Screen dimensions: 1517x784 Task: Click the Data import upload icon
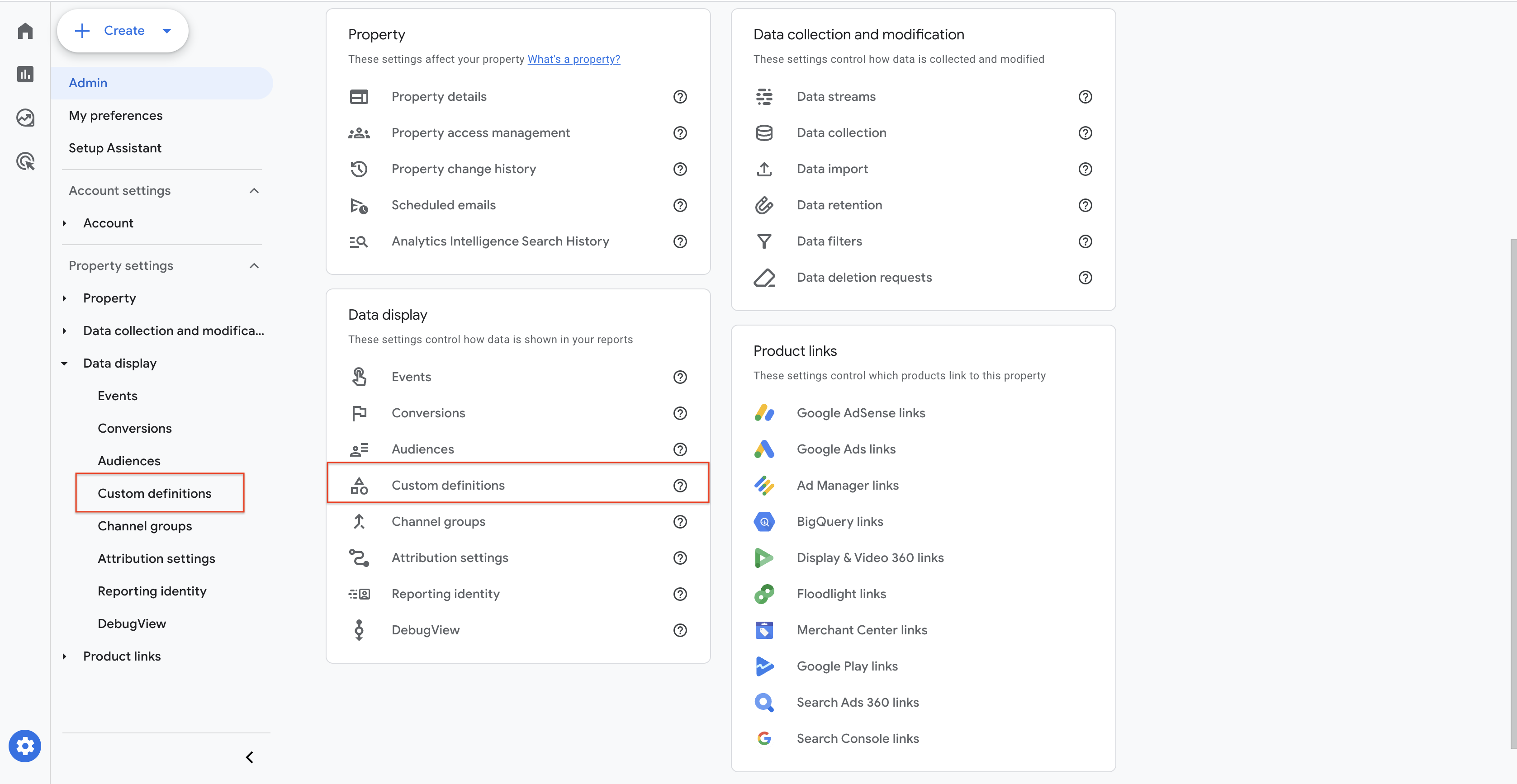click(x=764, y=169)
